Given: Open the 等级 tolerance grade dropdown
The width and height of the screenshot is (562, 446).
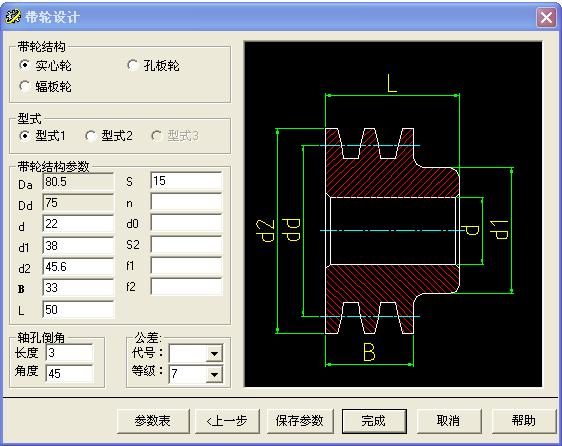Looking at the screenshot, I should coord(214,374).
